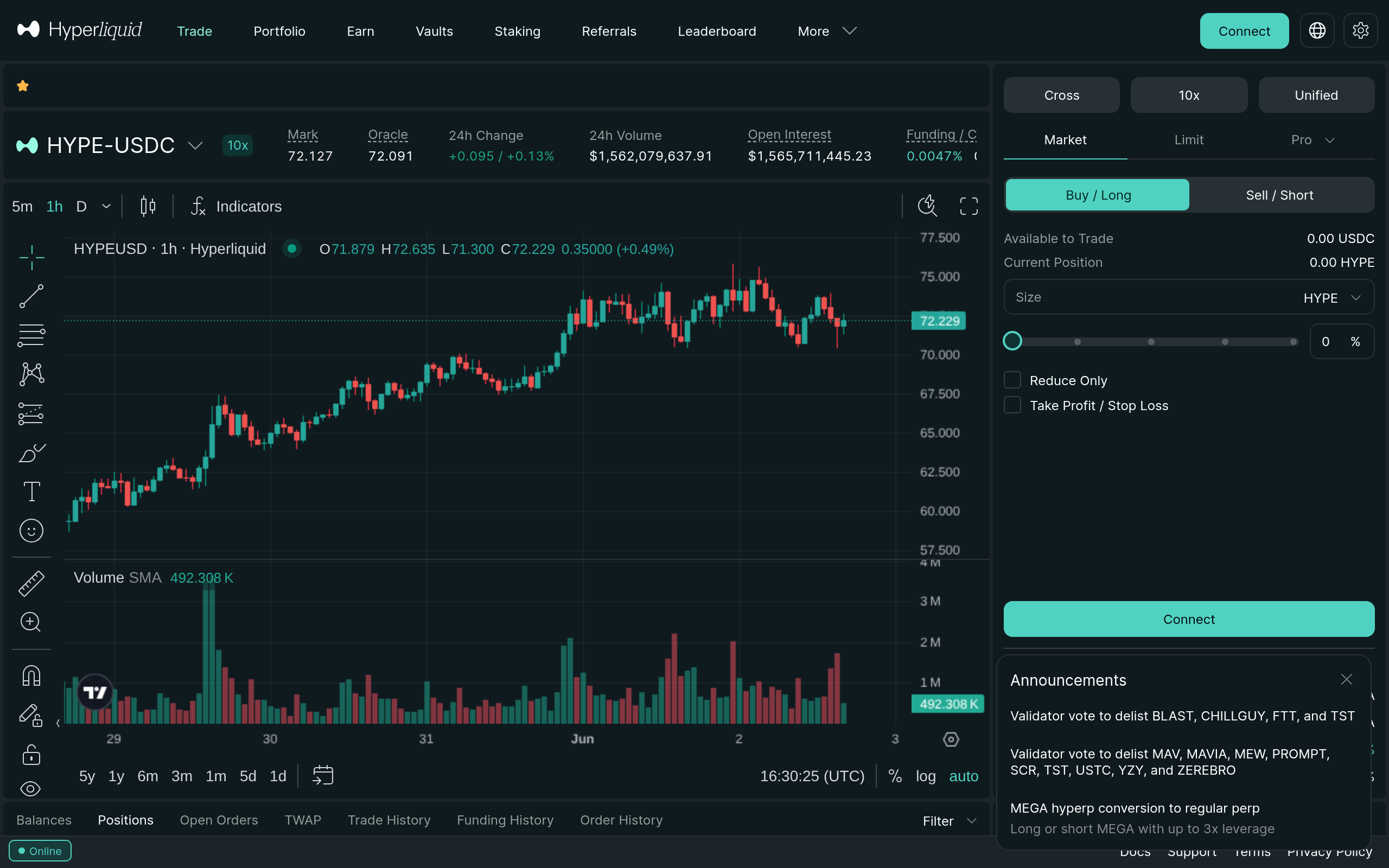Select the ruler measure tool
This screenshot has width=1389, height=868.
pos(31,583)
